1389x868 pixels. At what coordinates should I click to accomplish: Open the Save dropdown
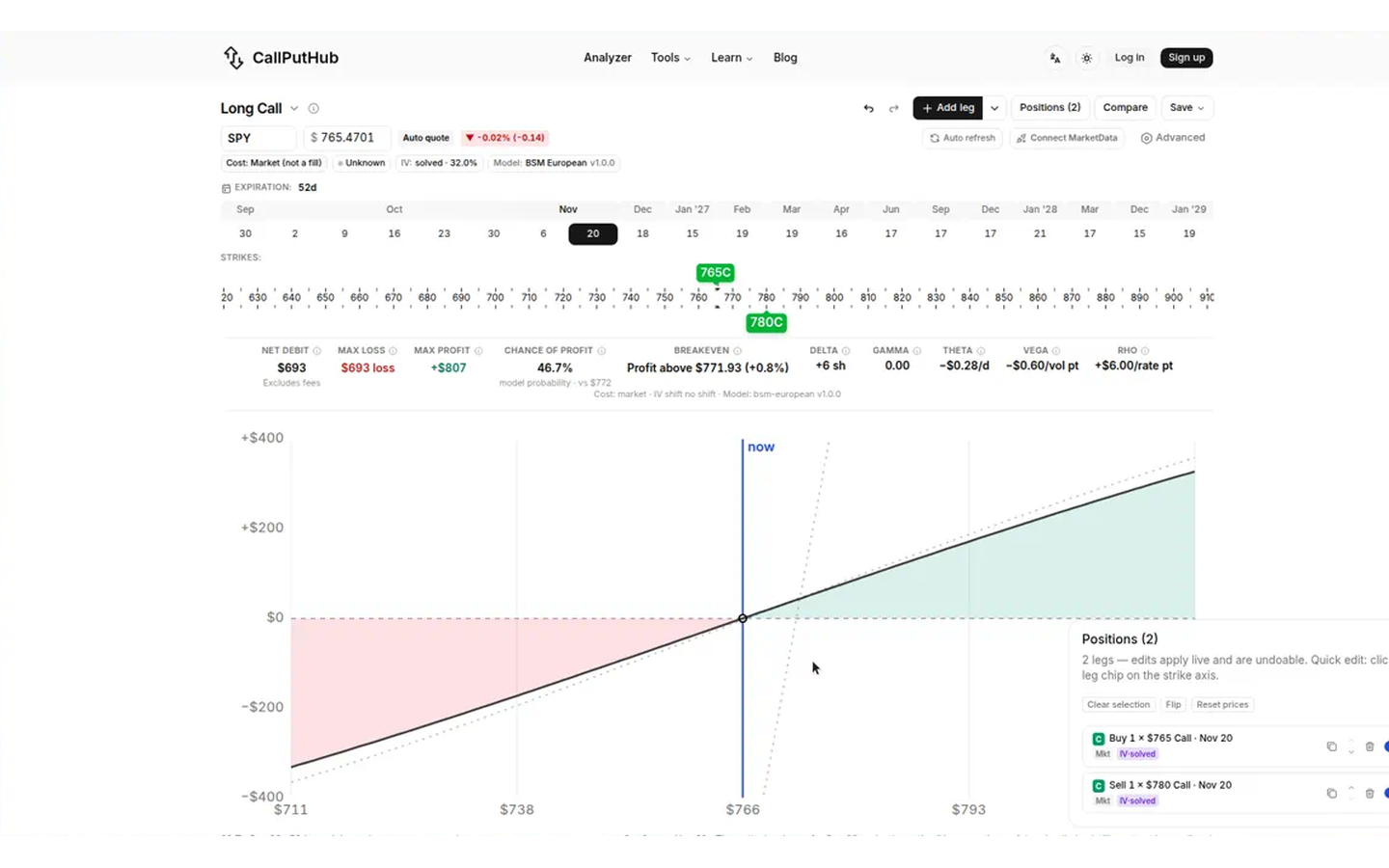pos(1186,108)
